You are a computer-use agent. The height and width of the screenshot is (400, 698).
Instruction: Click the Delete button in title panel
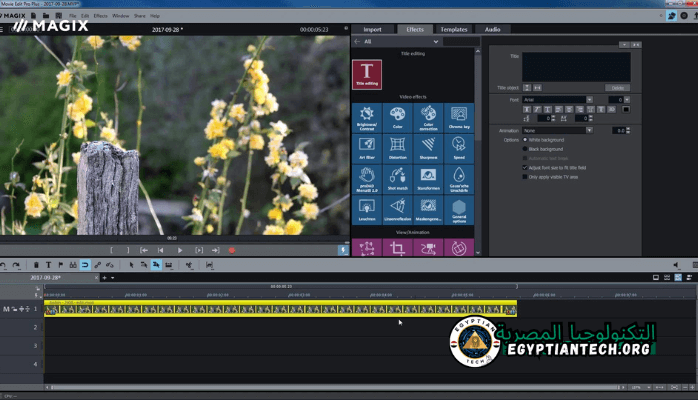(617, 88)
